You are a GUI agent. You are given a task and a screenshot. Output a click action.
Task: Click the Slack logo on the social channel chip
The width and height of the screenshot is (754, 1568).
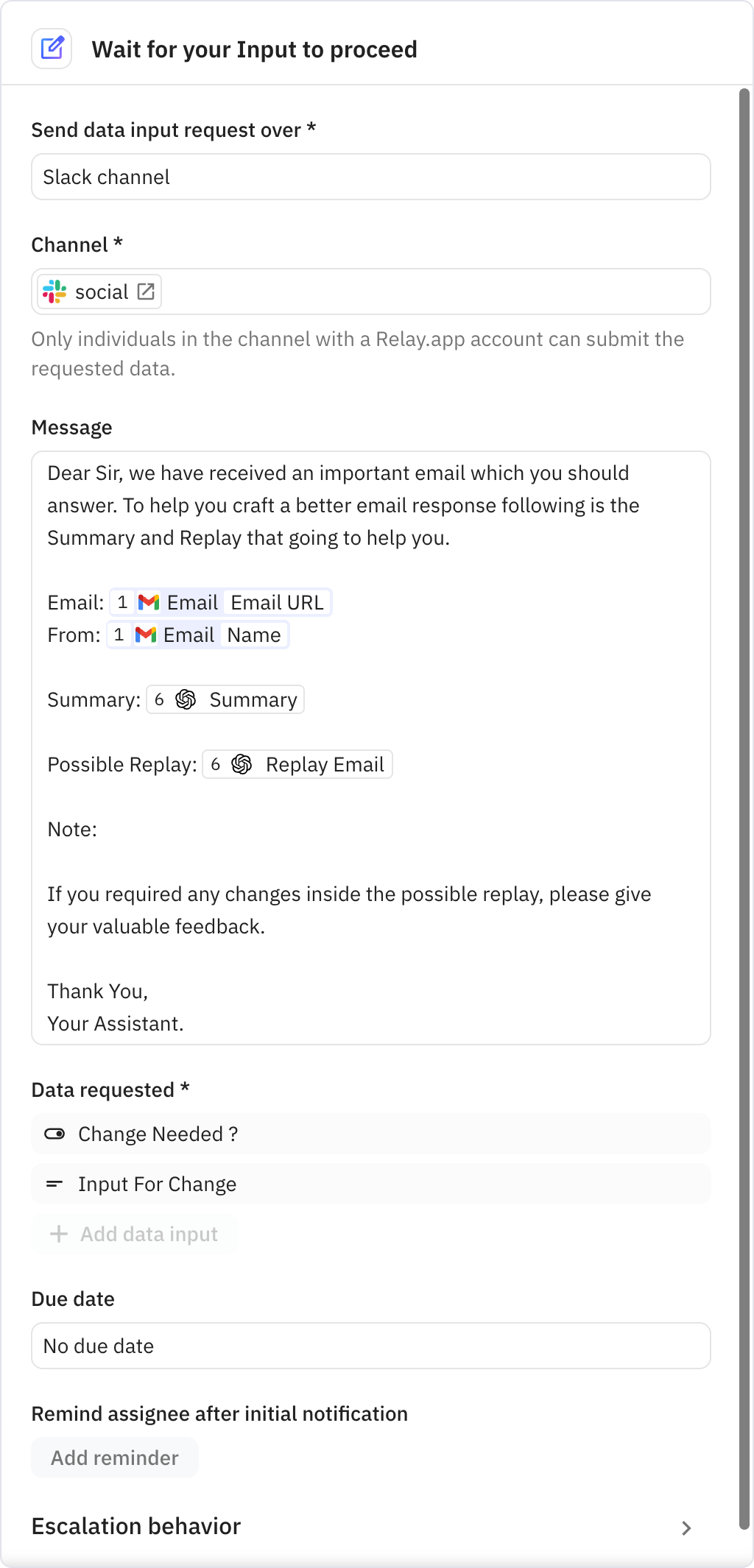coord(55,292)
